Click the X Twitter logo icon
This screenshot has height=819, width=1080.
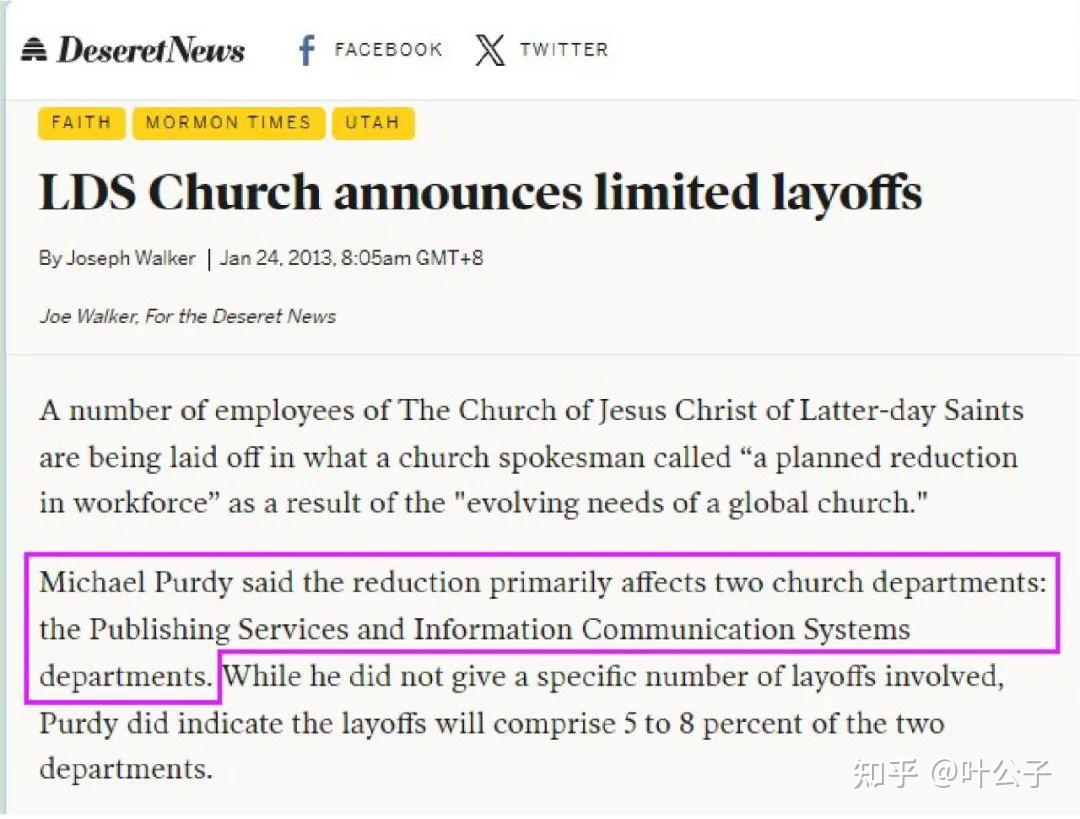[x=490, y=50]
